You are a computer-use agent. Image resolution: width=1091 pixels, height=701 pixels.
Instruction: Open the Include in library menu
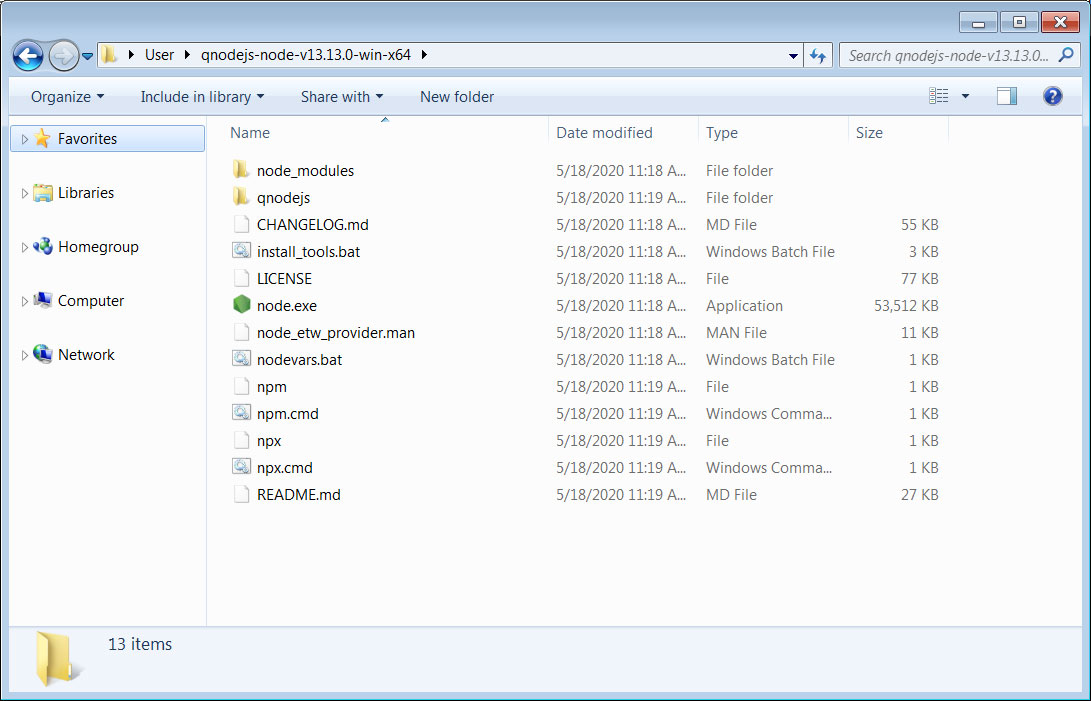coord(202,97)
